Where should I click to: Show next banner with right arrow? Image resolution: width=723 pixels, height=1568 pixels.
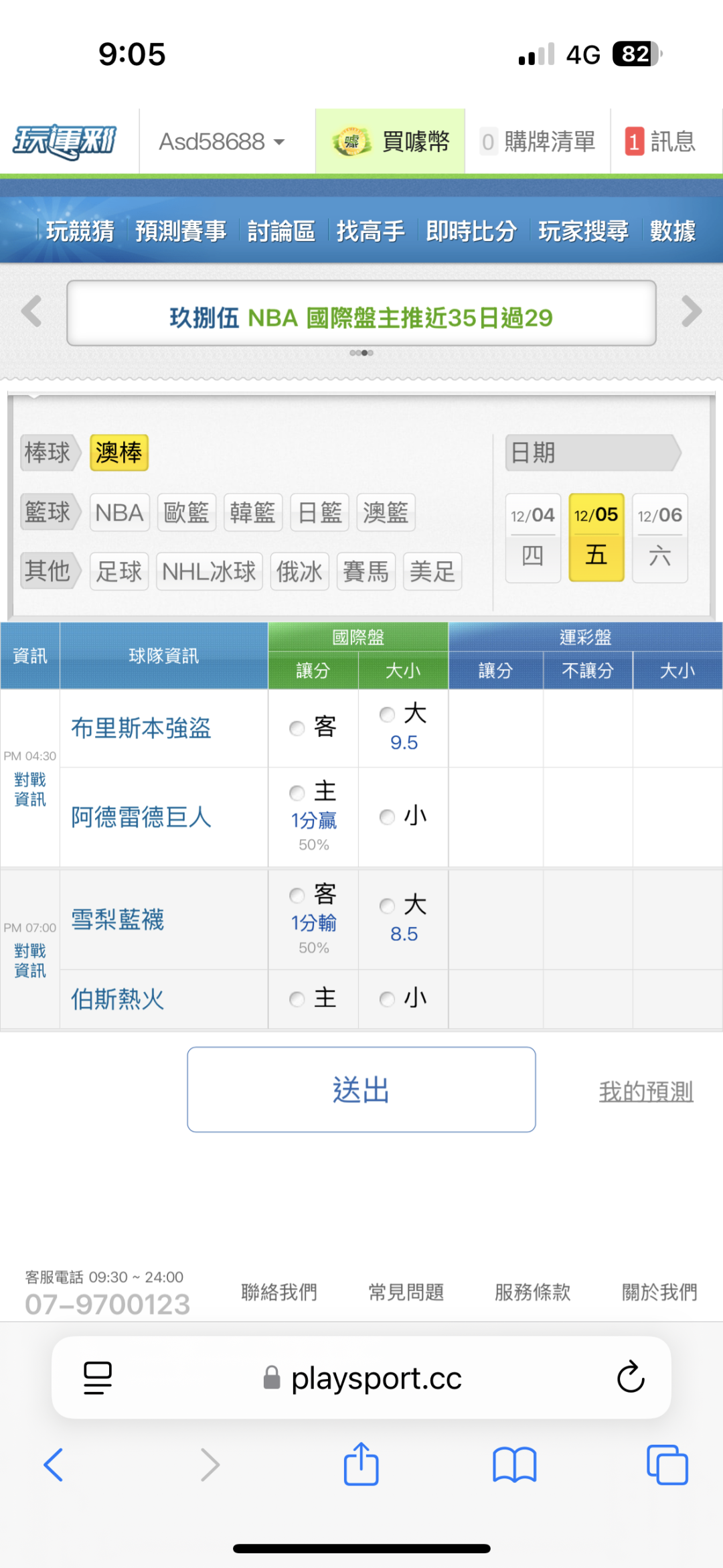(x=691, y=311)
